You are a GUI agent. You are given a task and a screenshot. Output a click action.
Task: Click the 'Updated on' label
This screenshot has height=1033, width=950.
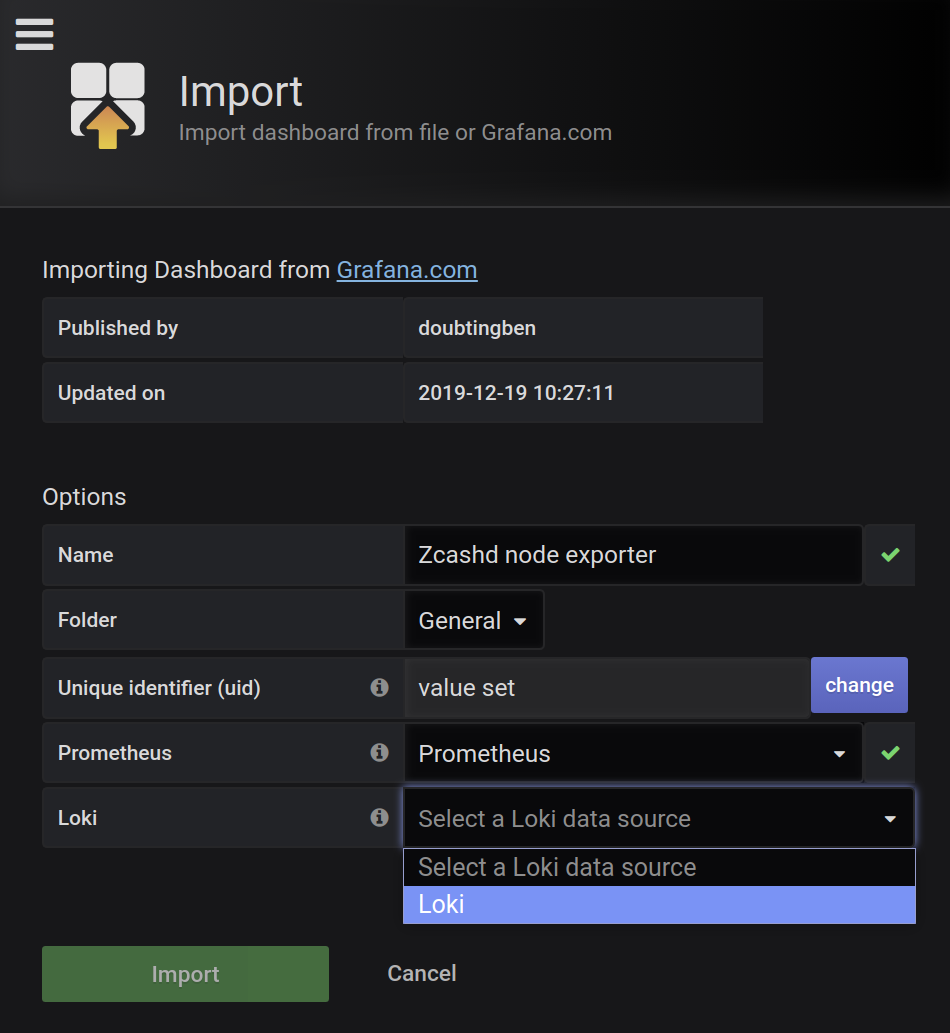coord(111,393)
